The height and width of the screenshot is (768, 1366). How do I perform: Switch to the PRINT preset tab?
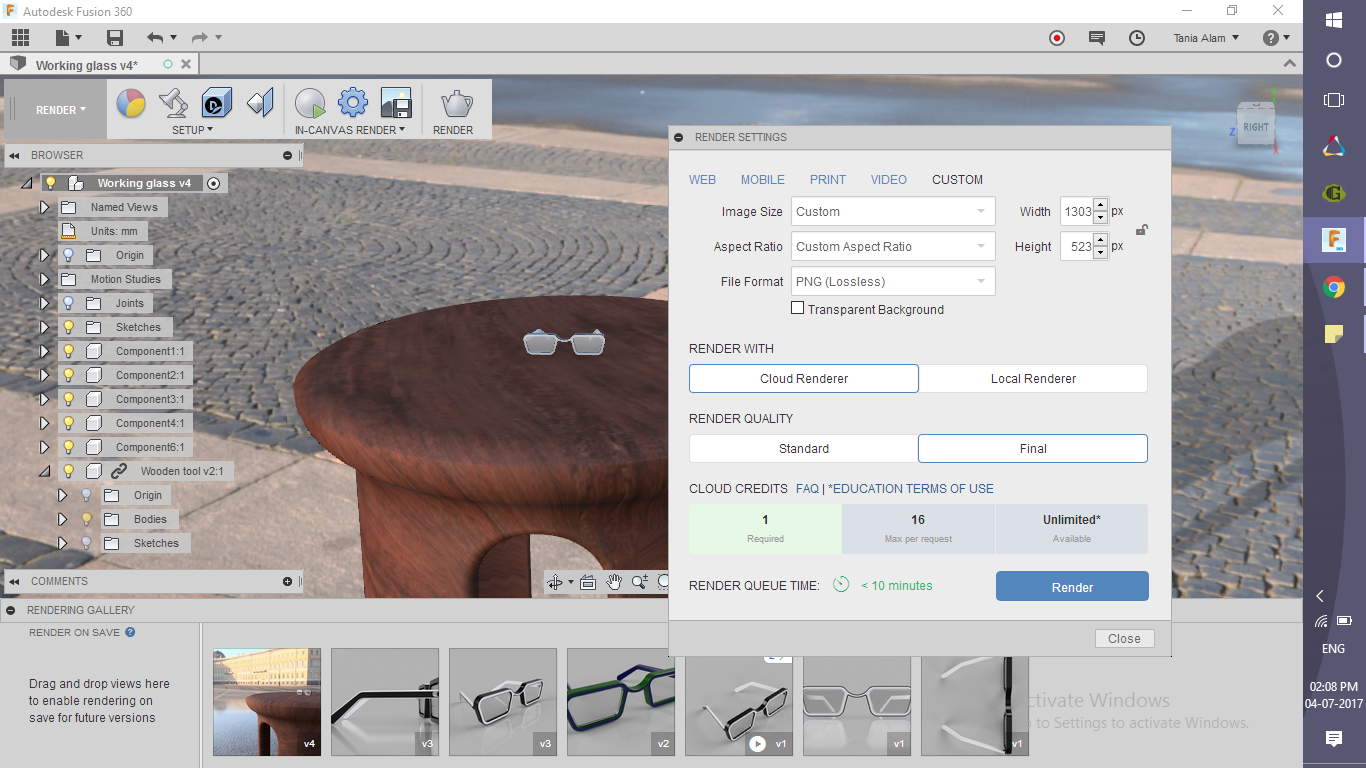[828, 180]
